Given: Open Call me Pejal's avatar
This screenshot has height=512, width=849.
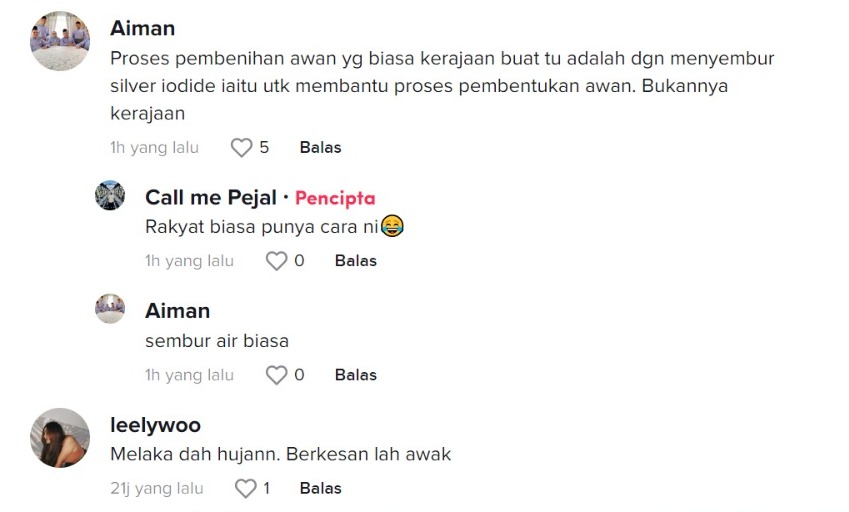Looking at the screenshot, I should coord(110,195).
